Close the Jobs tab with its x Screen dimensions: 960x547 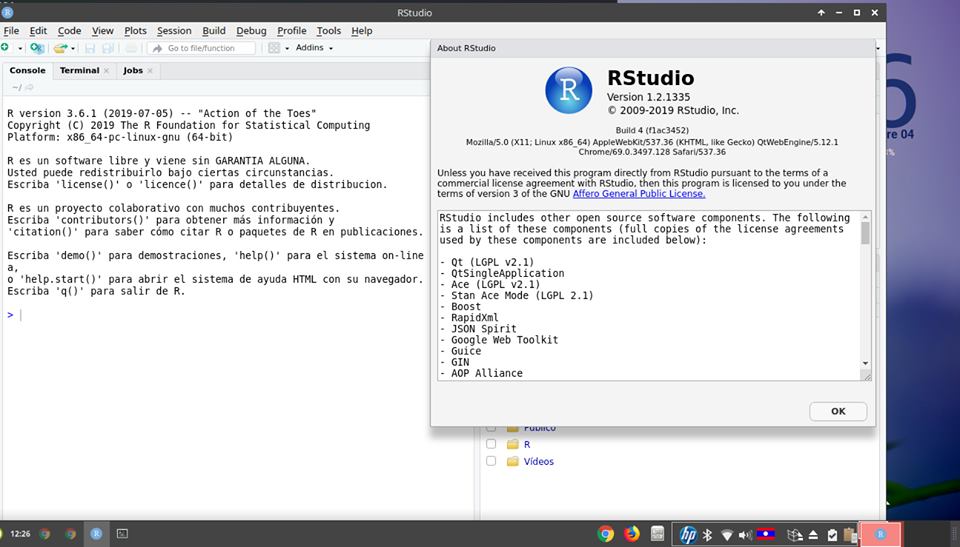click(x=150, y=71)
